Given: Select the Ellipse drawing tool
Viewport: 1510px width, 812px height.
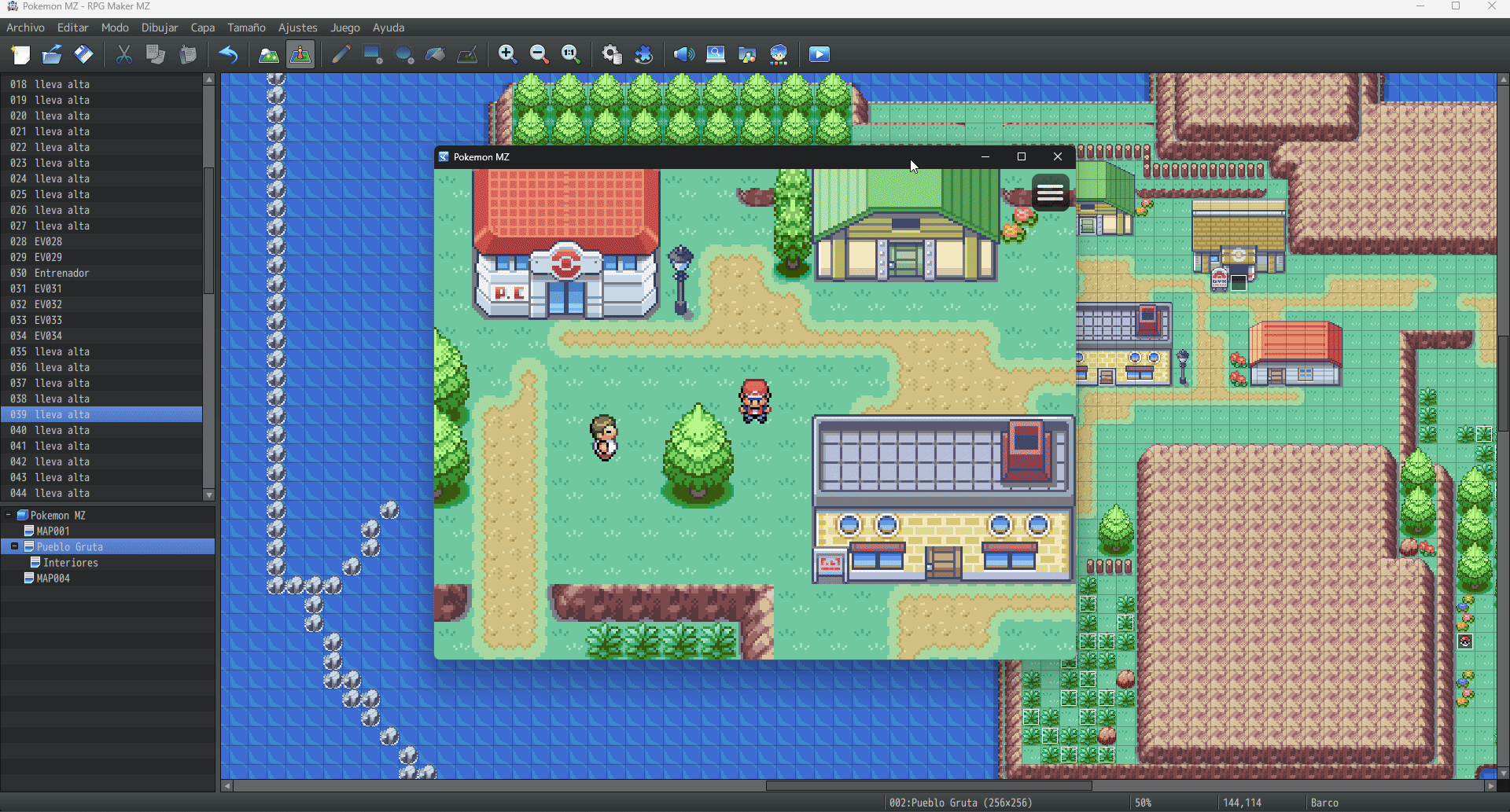Looking at the screenshot, I should tap(404, 54).
